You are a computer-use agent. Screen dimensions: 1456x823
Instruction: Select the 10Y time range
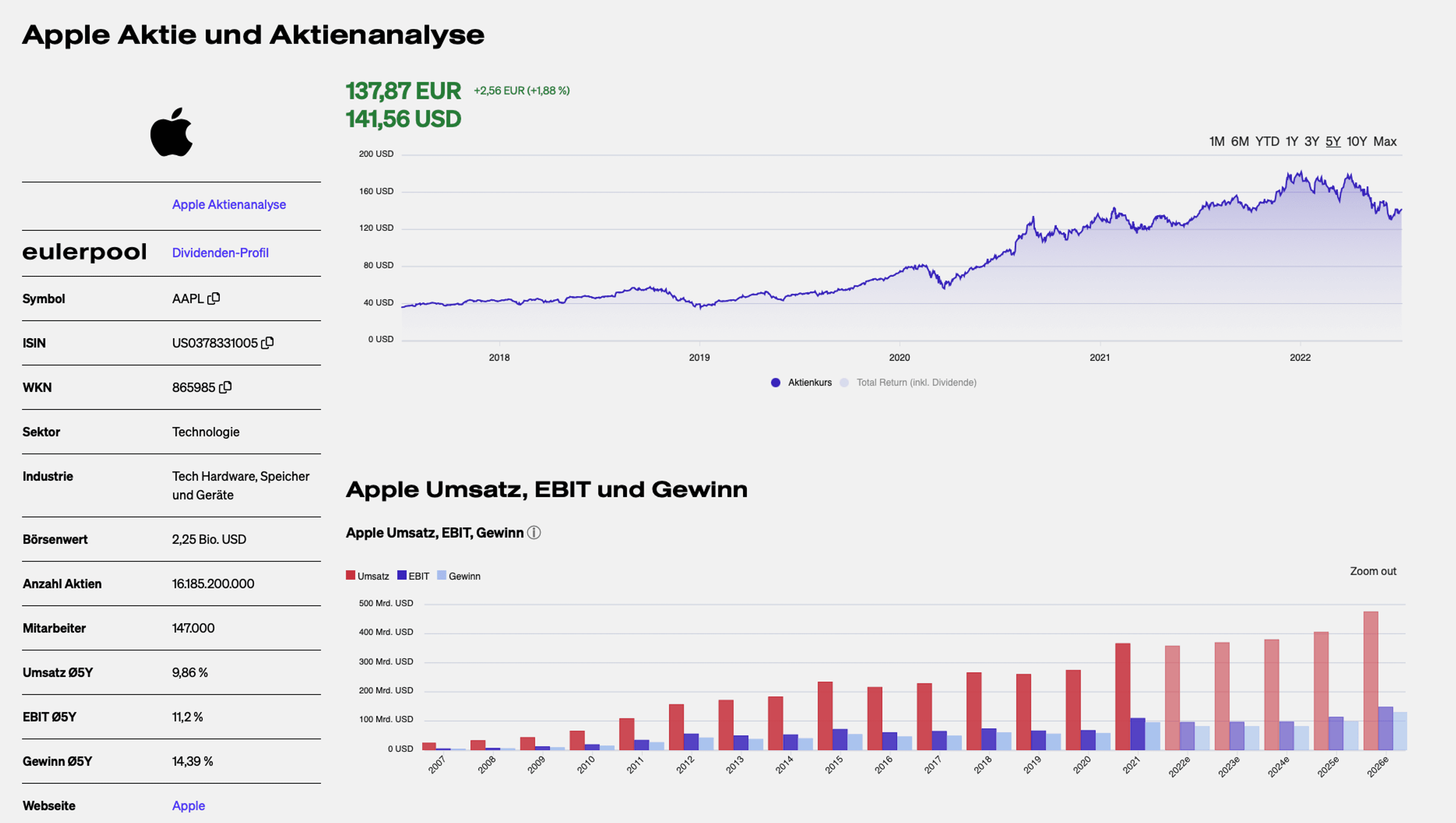(1356, 141)
